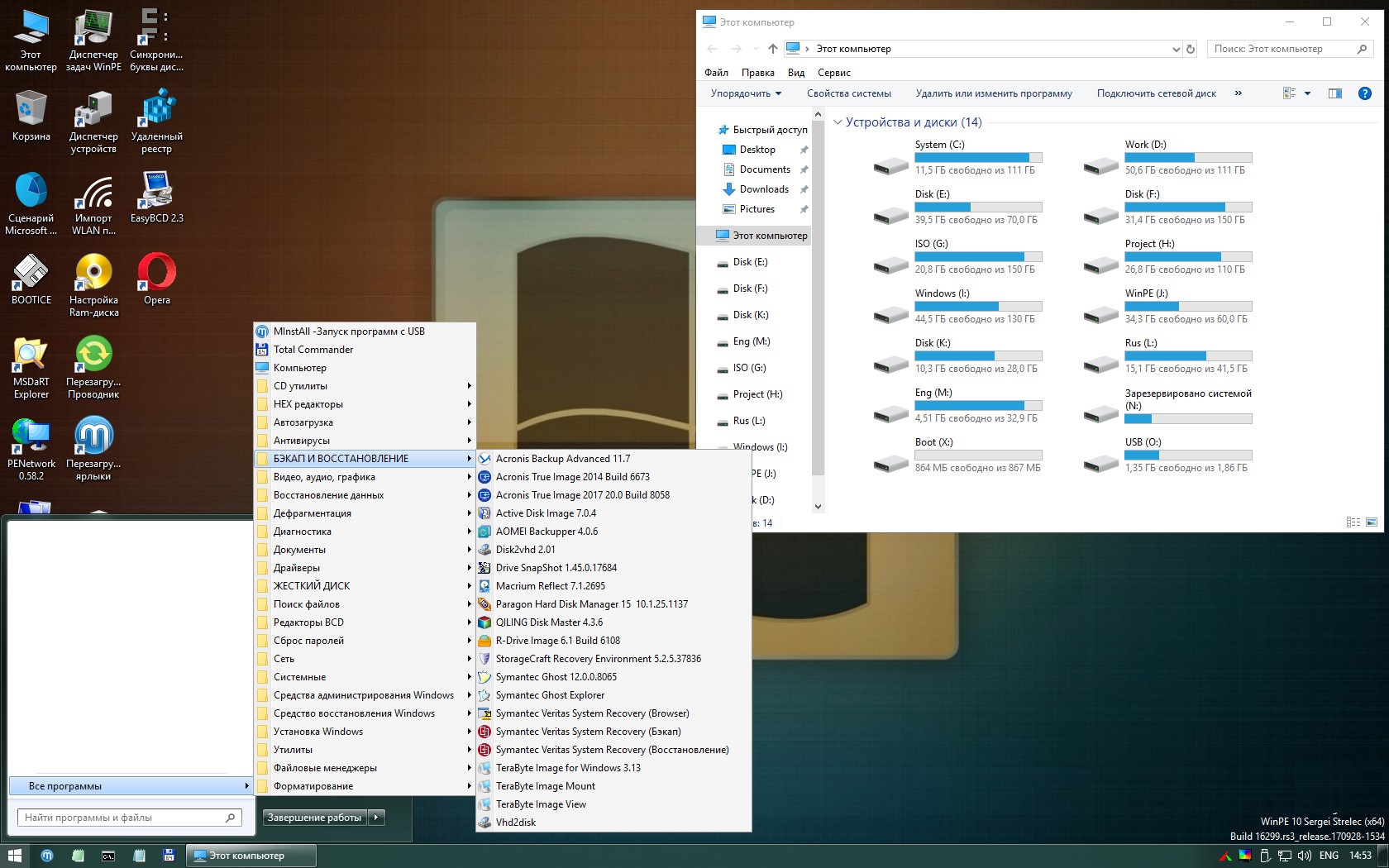The image size is (1389, 868).
Task: Switch to details view in explorer status bar
Action: coord(1353,522)
